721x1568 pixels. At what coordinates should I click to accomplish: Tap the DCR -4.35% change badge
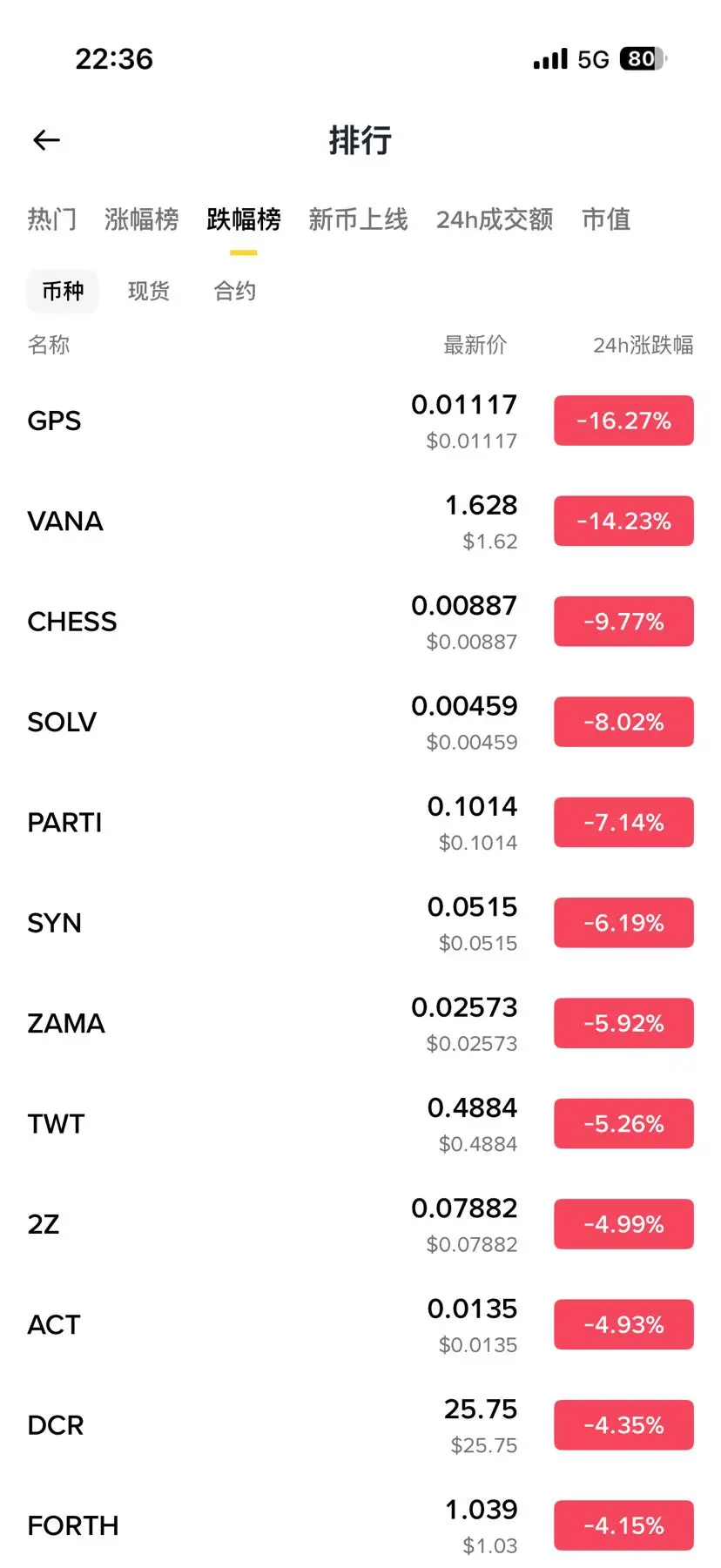pos(623,1425)
